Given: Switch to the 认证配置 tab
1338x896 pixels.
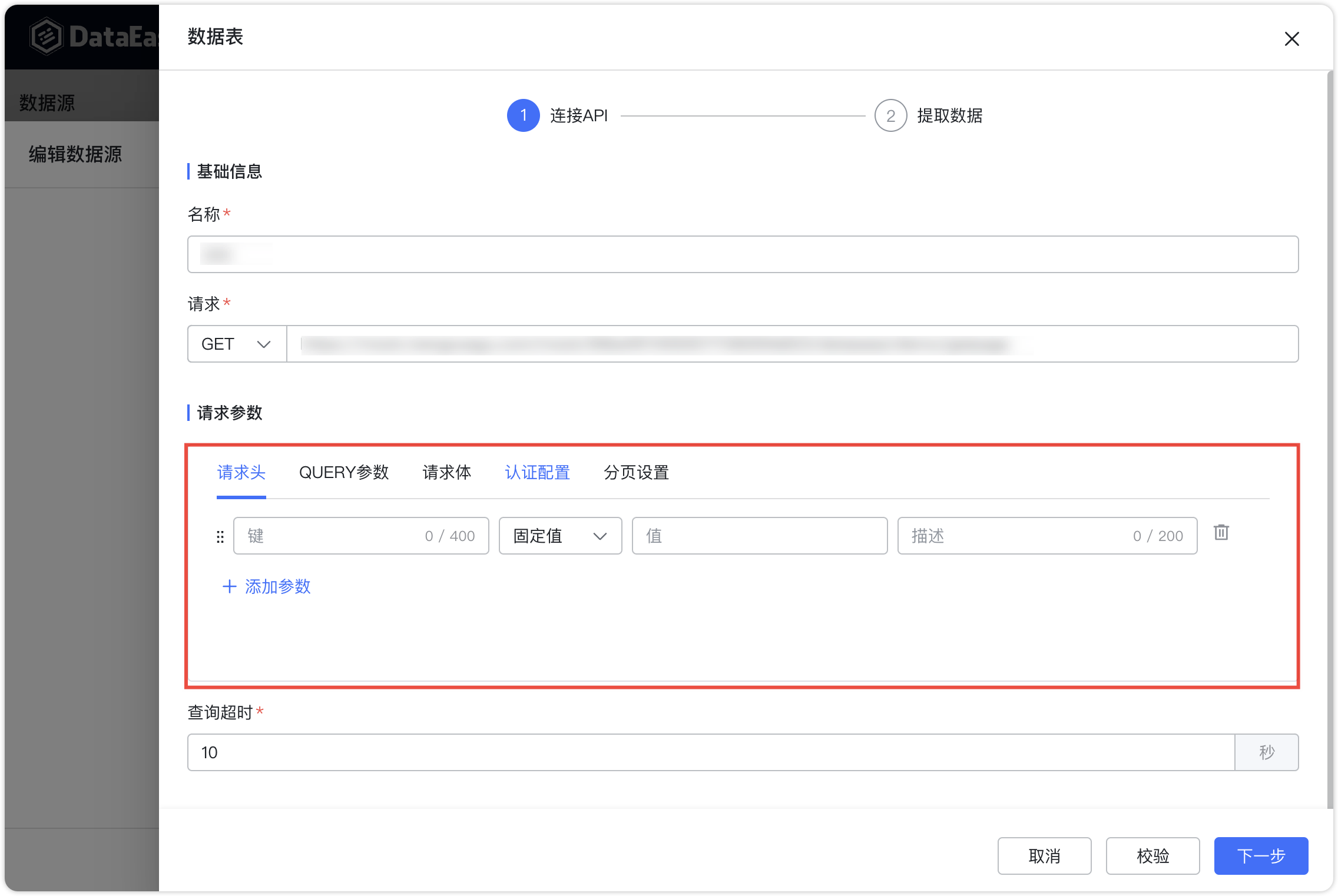Looking at the screenshot, I should click(536, 473).
